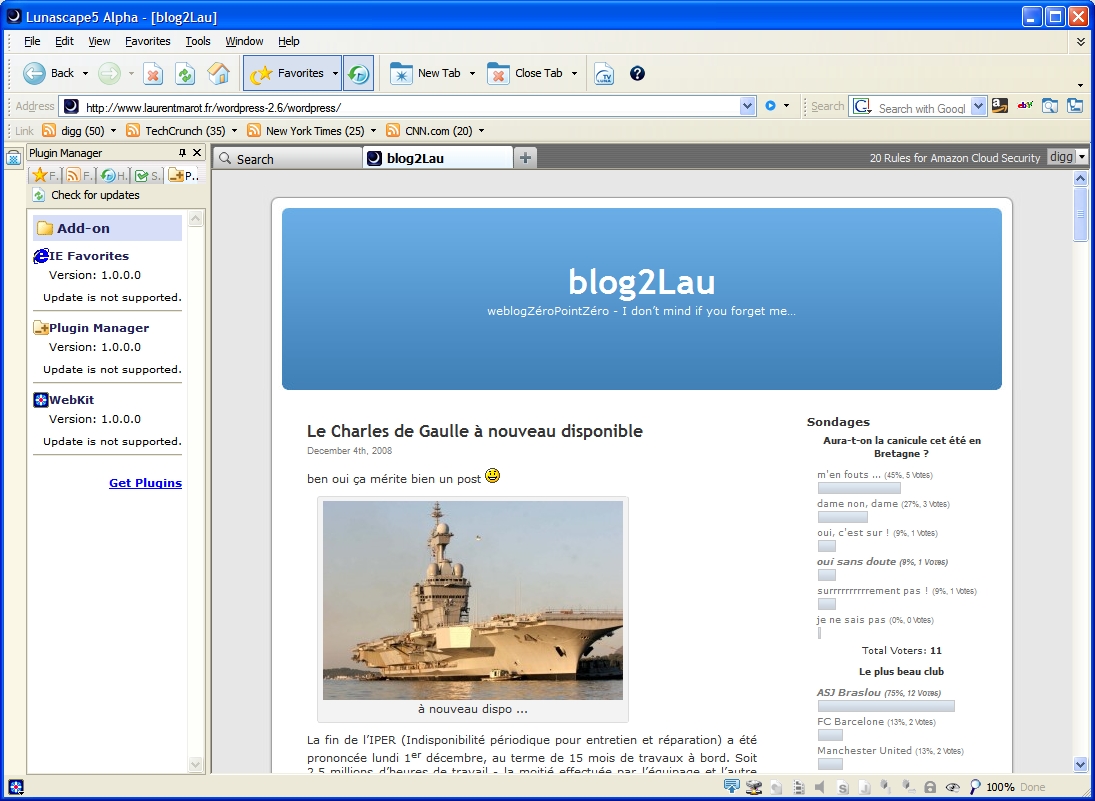
Task: Toggle the sound mute status bar icon
Action: click(x=819, y=788)
